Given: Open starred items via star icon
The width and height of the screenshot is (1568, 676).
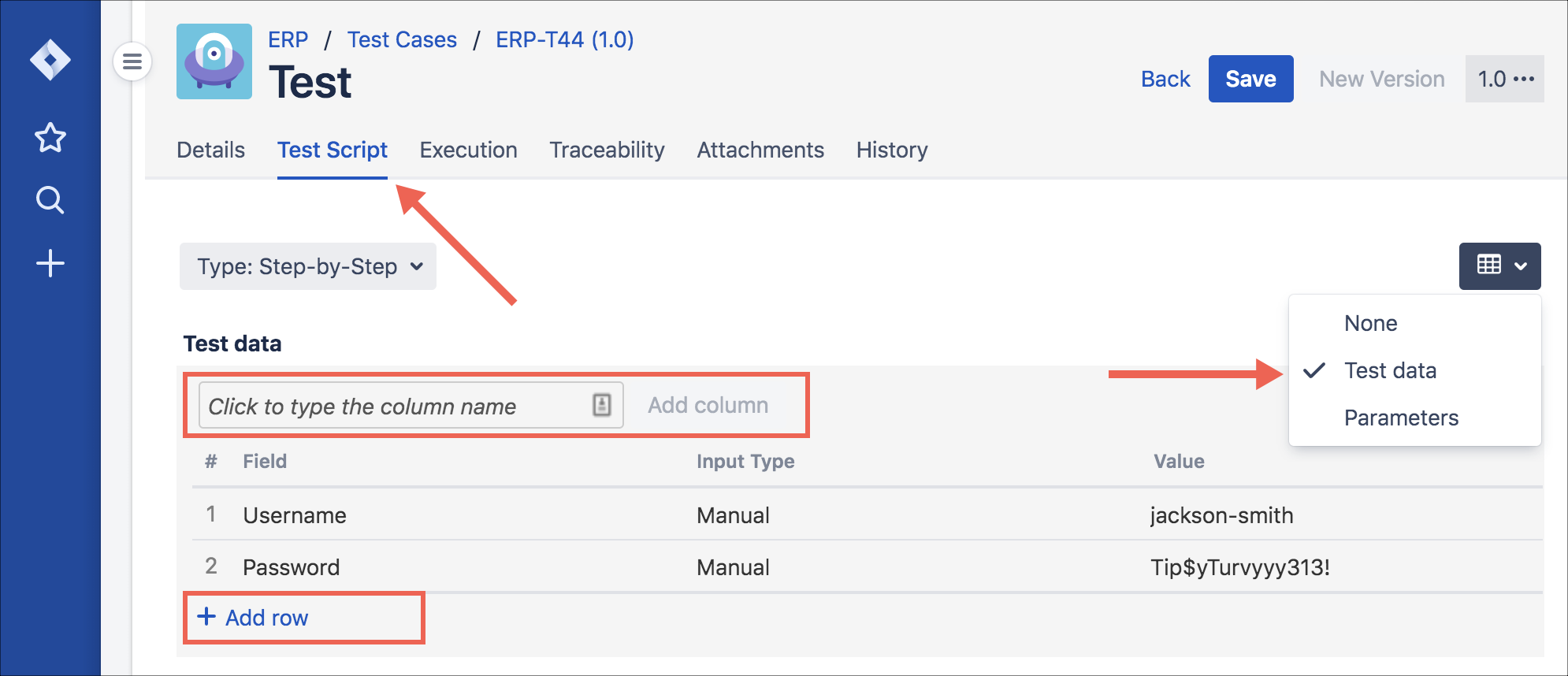Looking at the screenshot, I should click(x=50, y=138).
